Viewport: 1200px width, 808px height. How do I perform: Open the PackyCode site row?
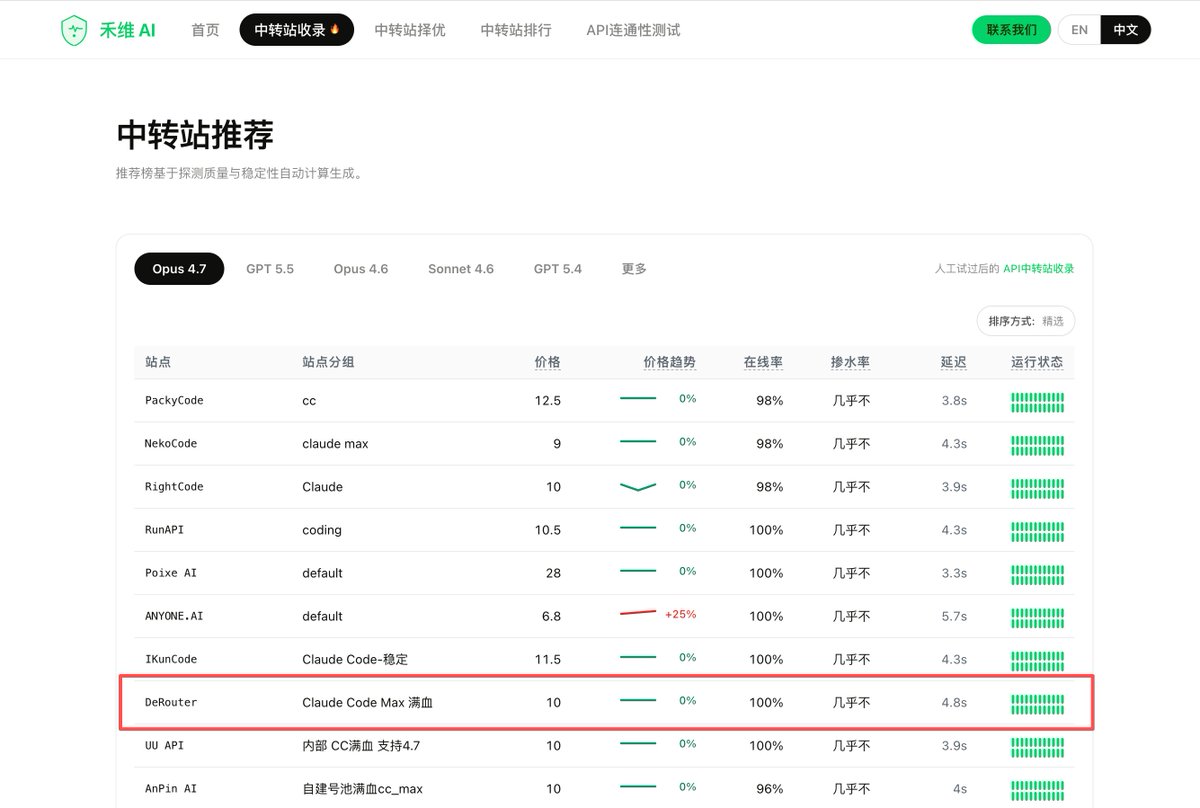[x=604, y=400]
